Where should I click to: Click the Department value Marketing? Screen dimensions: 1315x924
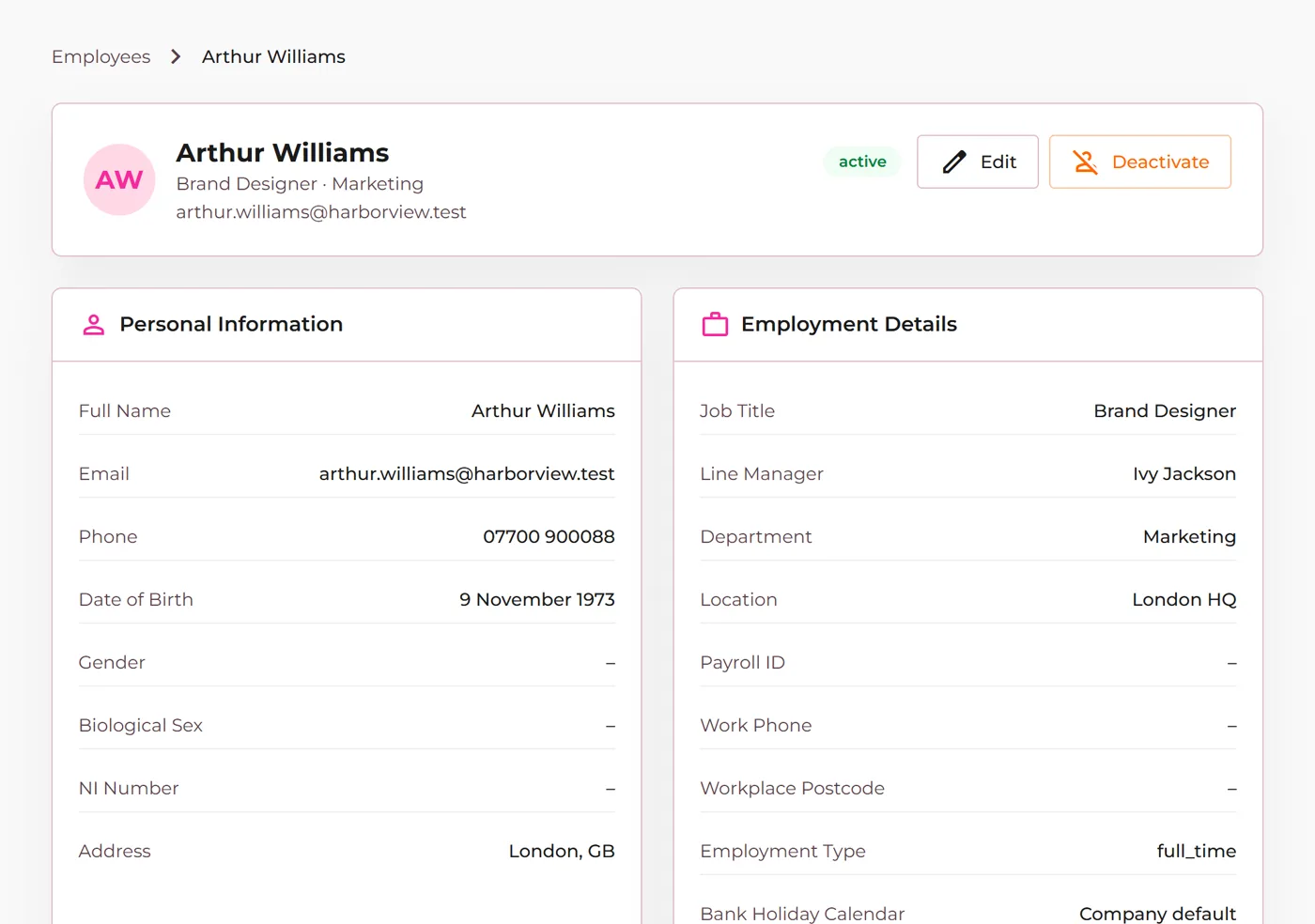click(x=1189, y=537)
